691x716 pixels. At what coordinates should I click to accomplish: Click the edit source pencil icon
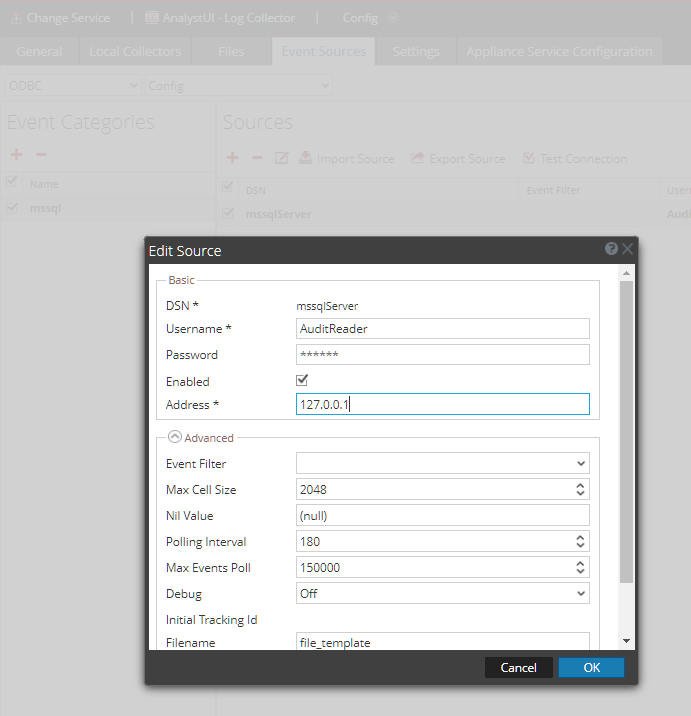point(282,158)
